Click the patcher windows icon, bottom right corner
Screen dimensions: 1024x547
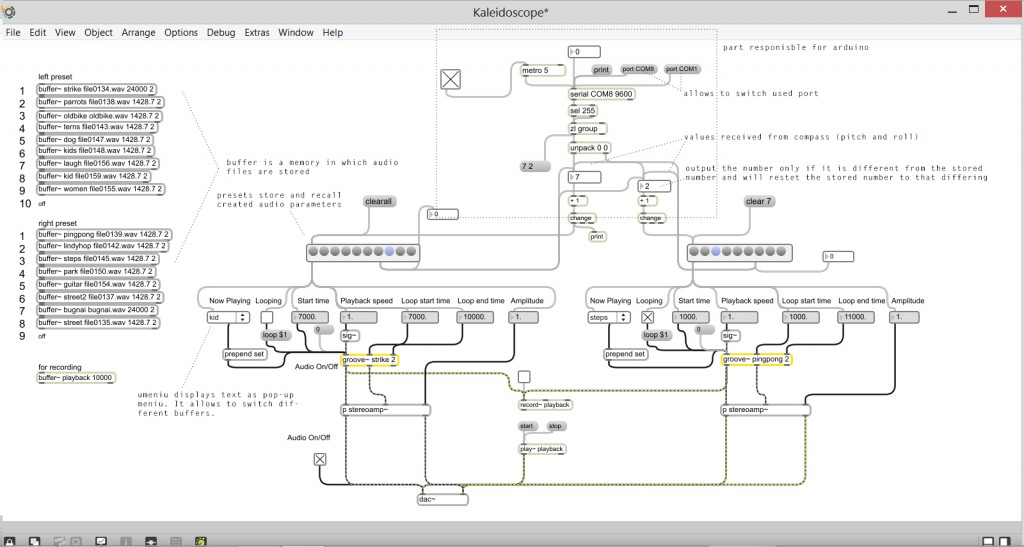pyautogui.click(x=1011, y=541)
